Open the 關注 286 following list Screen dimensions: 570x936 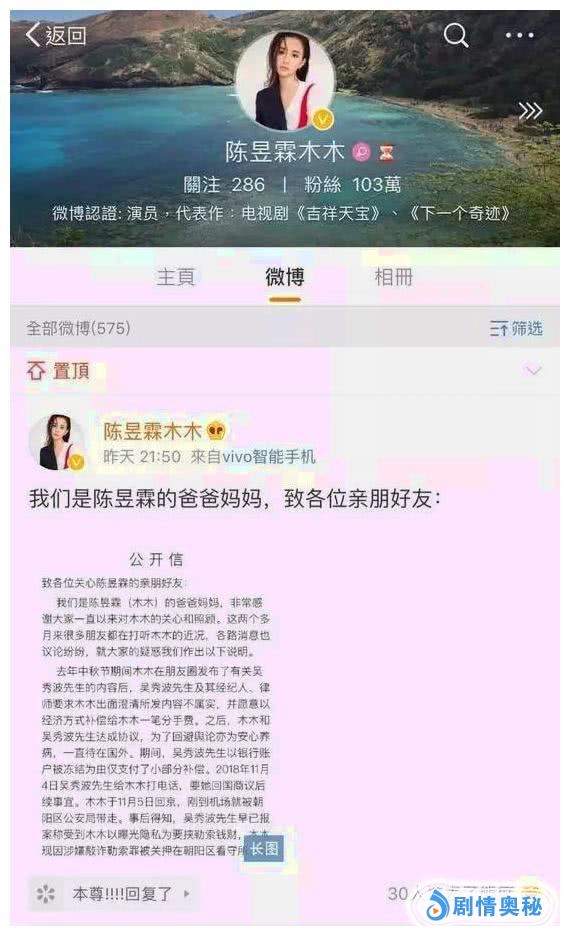click(x=224, y=185)
